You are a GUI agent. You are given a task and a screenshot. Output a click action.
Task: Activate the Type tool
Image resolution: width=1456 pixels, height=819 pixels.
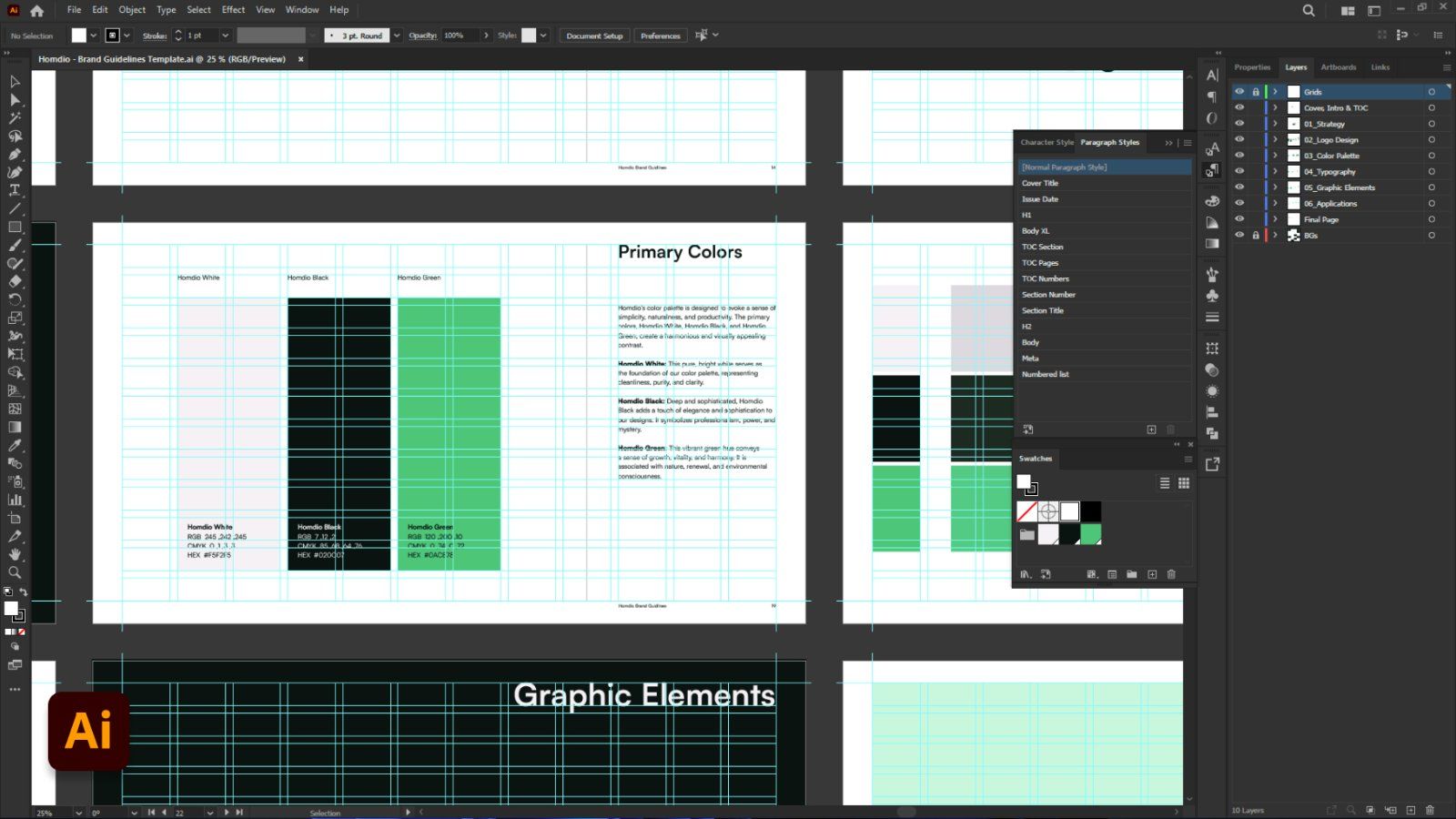[15, 191]
